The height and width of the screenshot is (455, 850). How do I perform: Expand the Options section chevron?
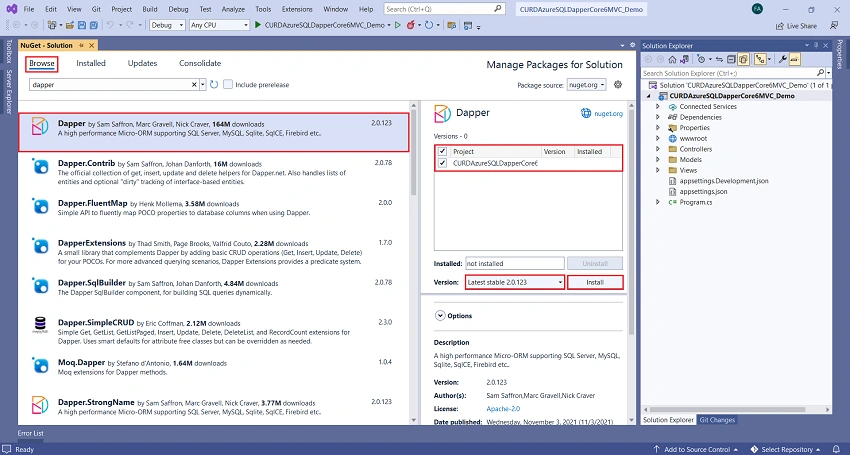coord(440,316)
